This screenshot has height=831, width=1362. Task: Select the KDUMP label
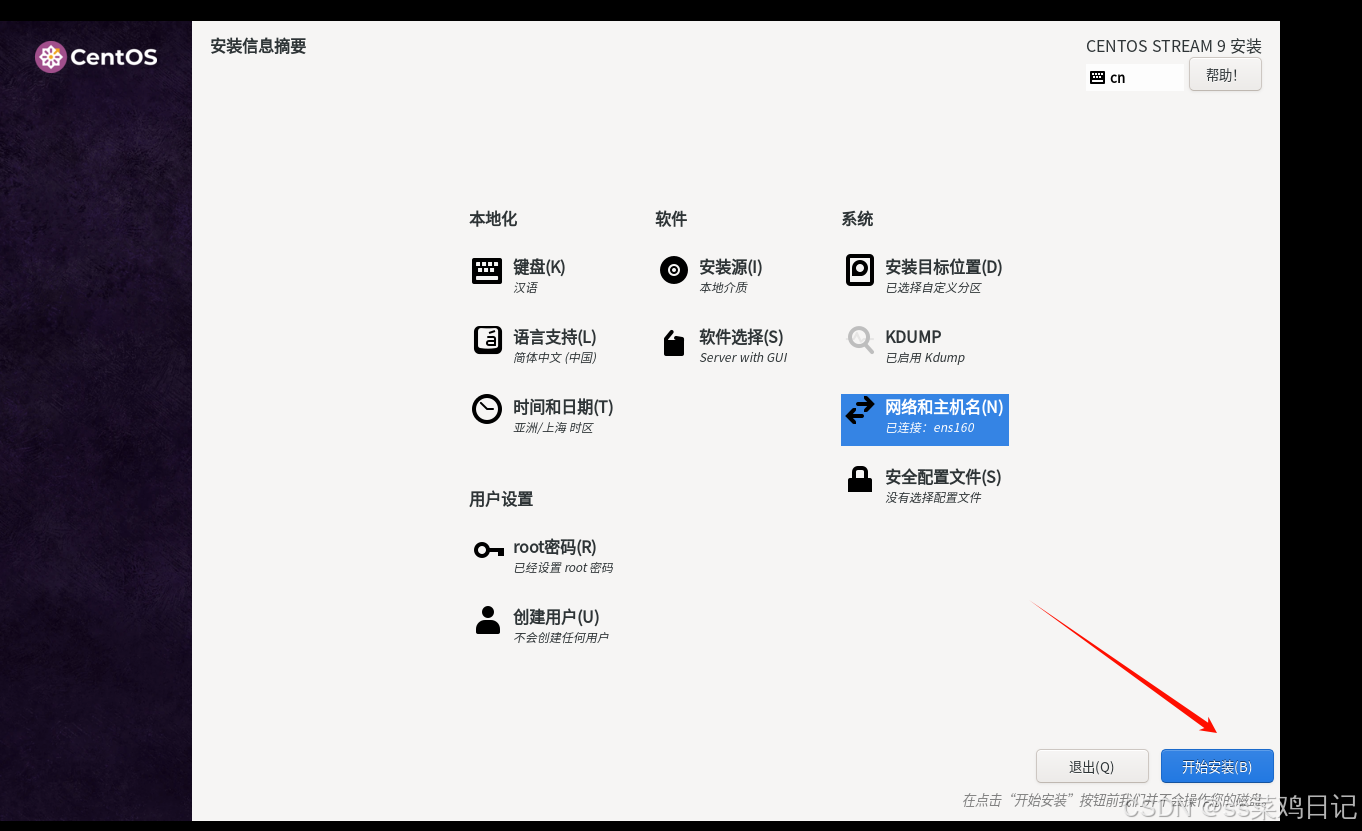coord(913,337)
